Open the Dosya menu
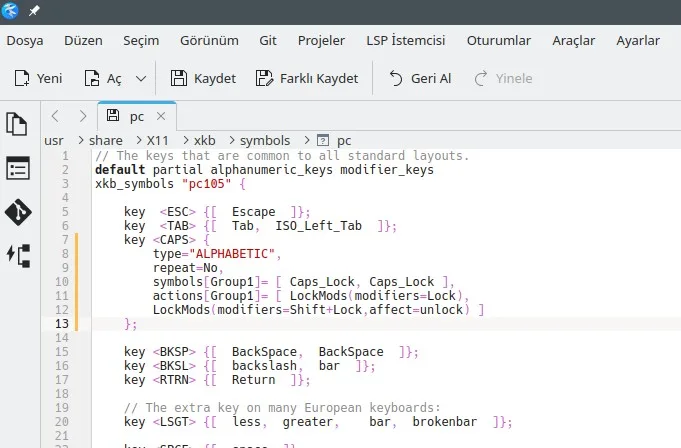The width and height of the screenshot is (681, 448). [x=25, y=40]
